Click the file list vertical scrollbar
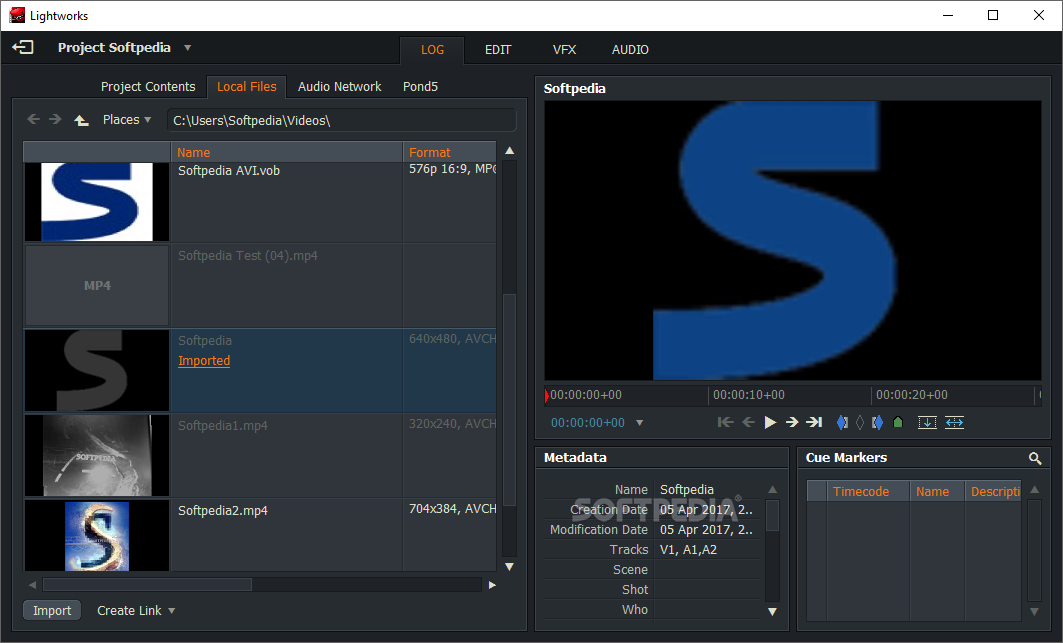 point(509,400)
